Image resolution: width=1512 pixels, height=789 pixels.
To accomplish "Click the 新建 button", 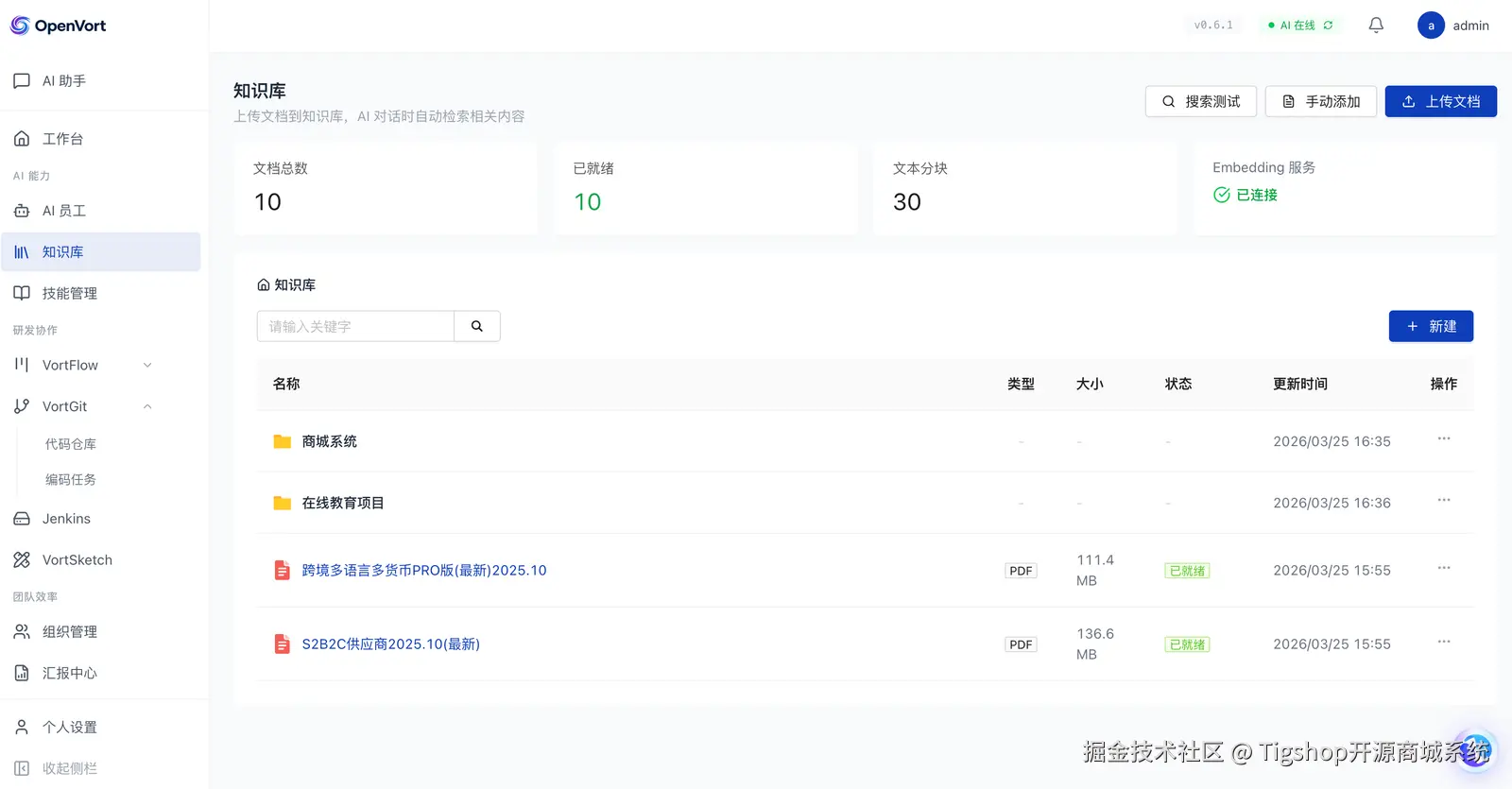I will point(1431,326).
